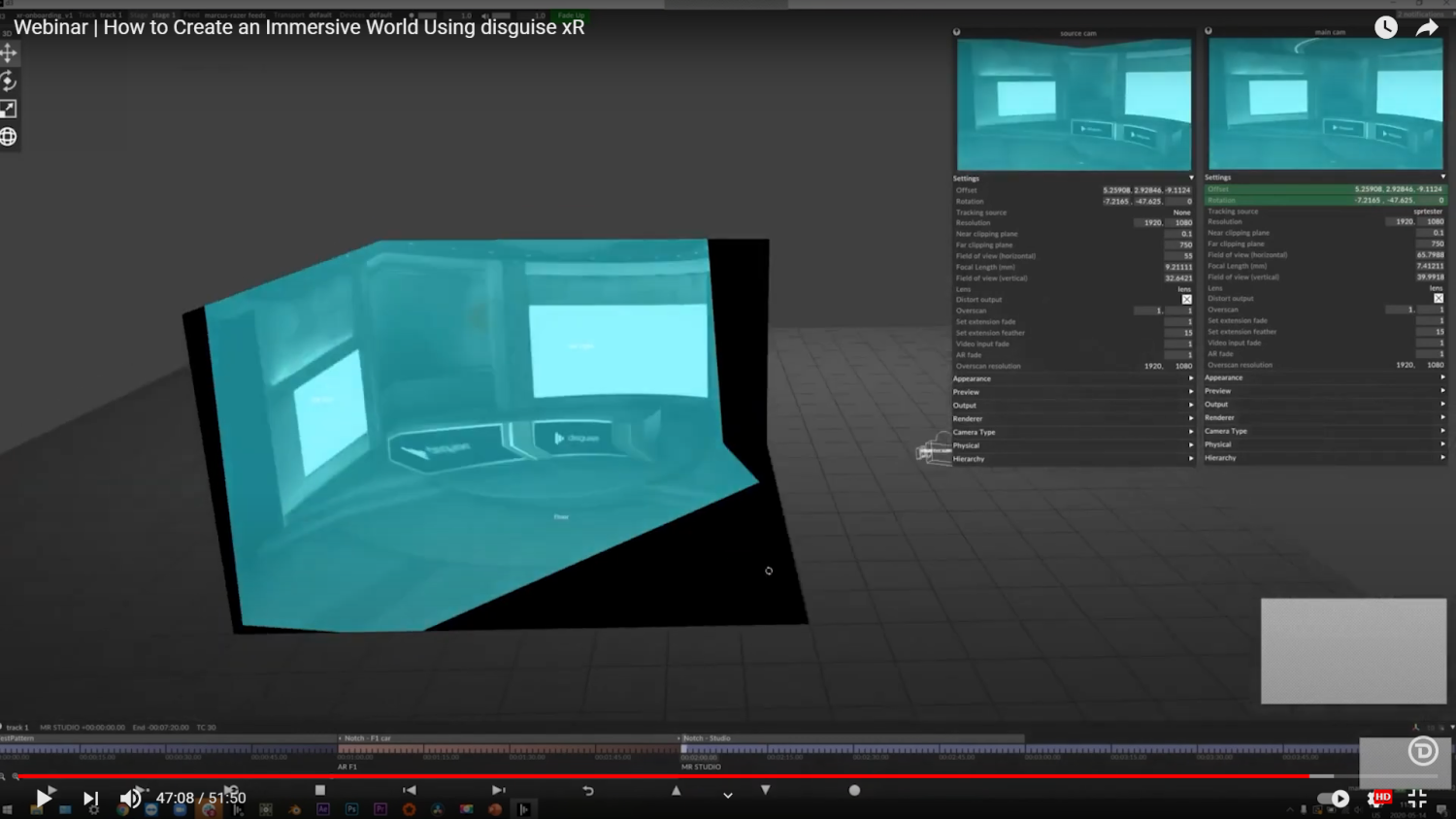Skip to the next video
The image size is (1456, 819).
90,799
